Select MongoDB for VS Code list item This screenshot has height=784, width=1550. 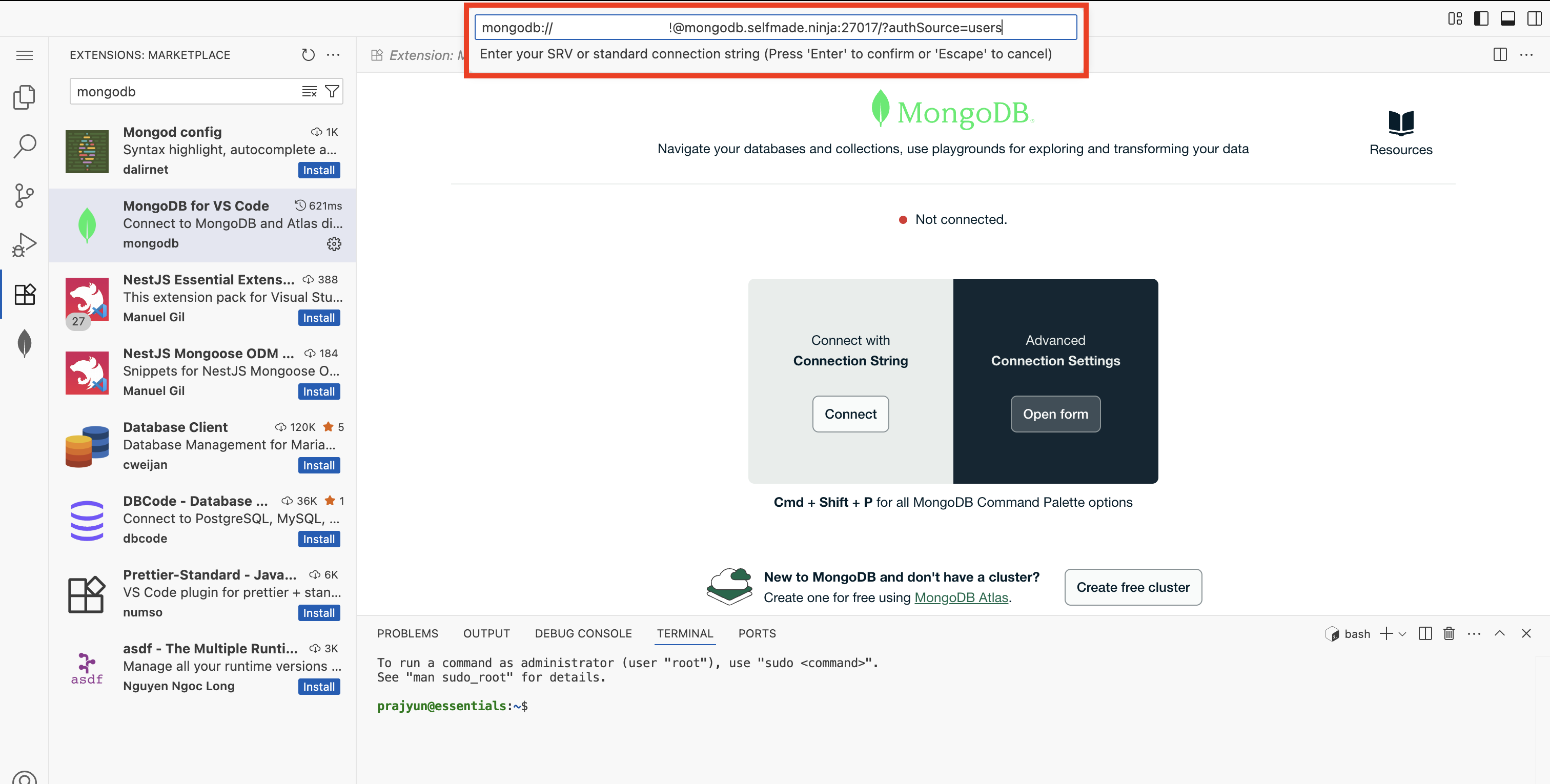202,225
